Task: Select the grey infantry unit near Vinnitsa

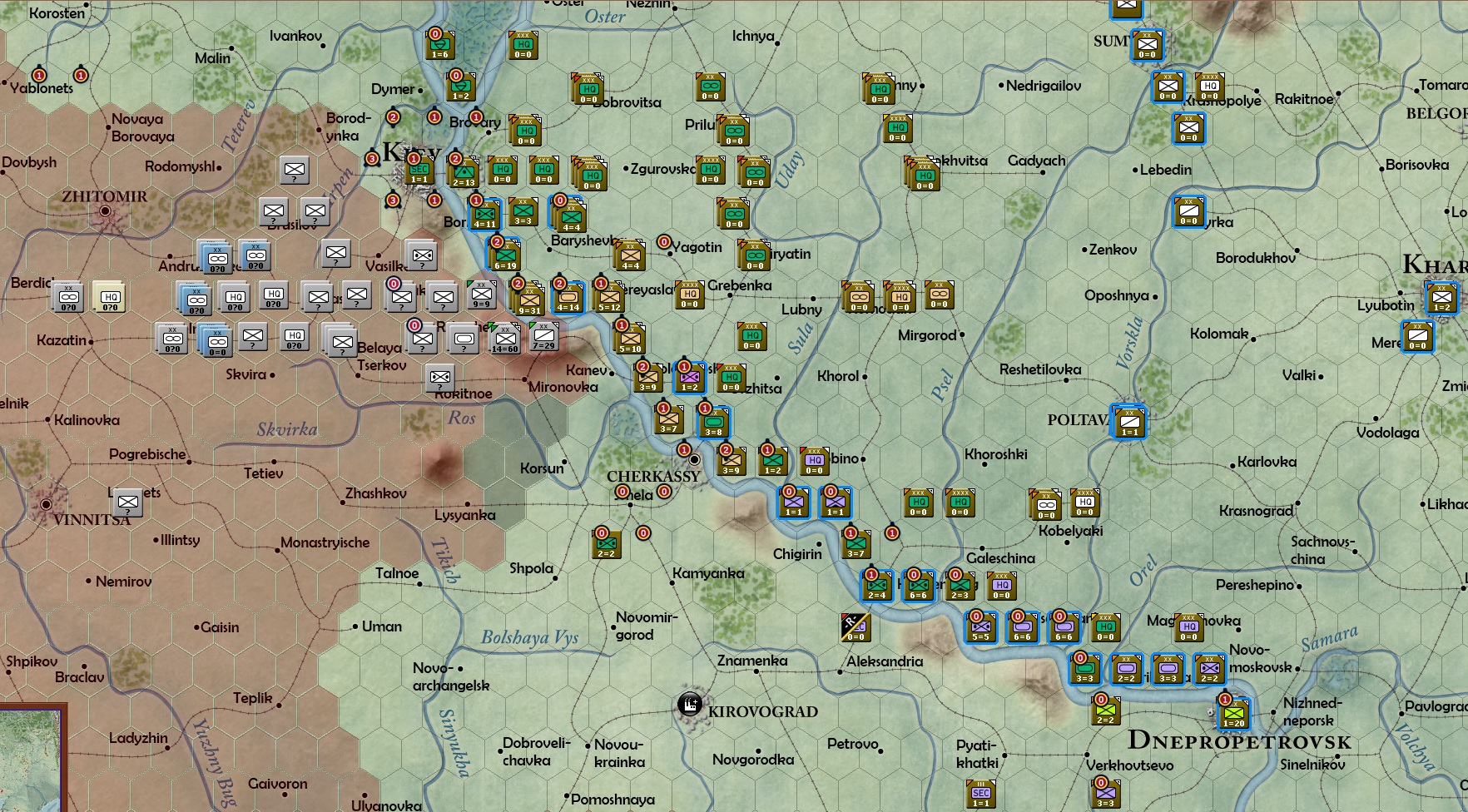Action: [128, 502]
